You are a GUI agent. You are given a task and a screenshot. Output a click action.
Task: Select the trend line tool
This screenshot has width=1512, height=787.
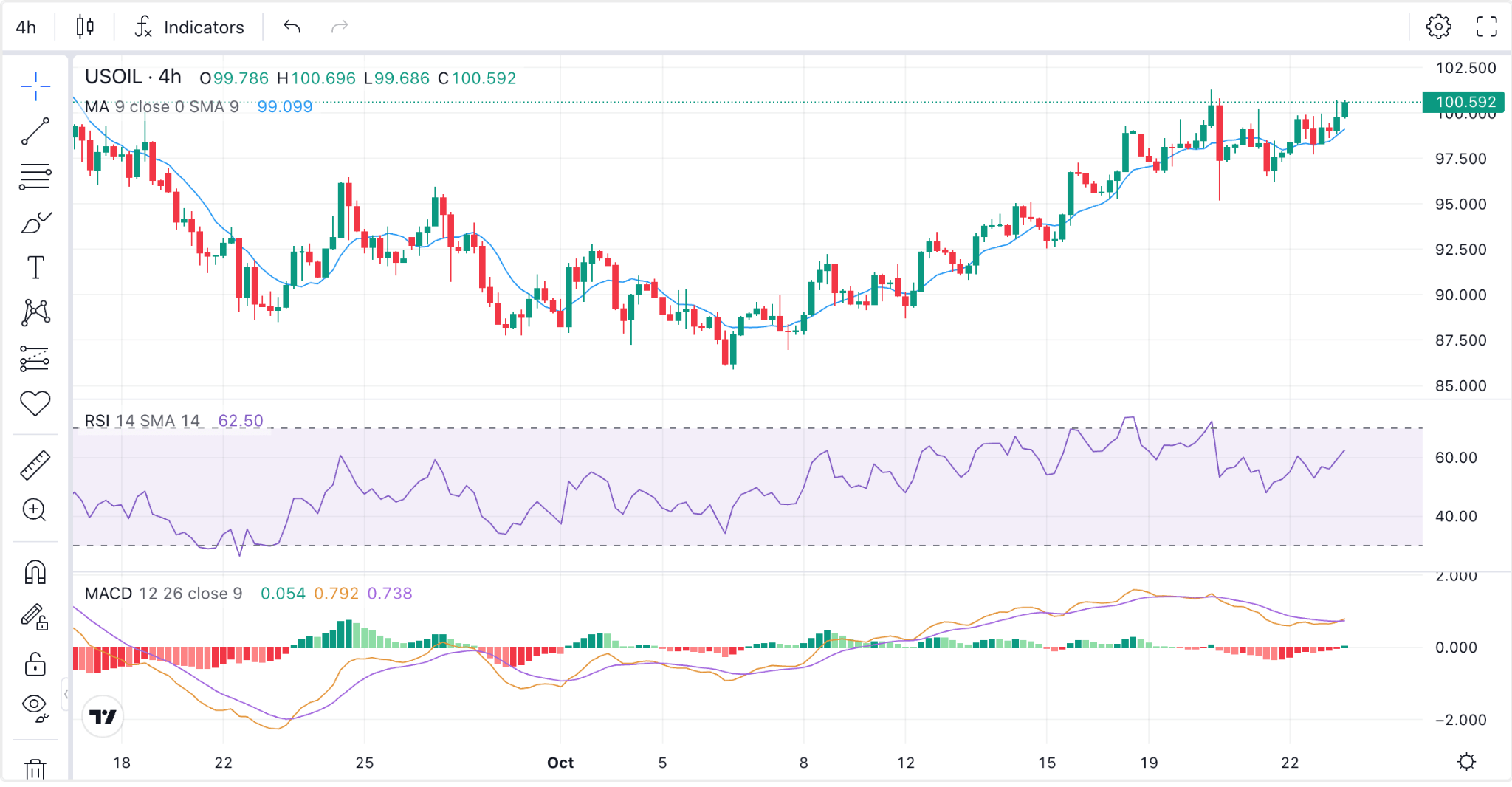point(35,131)
